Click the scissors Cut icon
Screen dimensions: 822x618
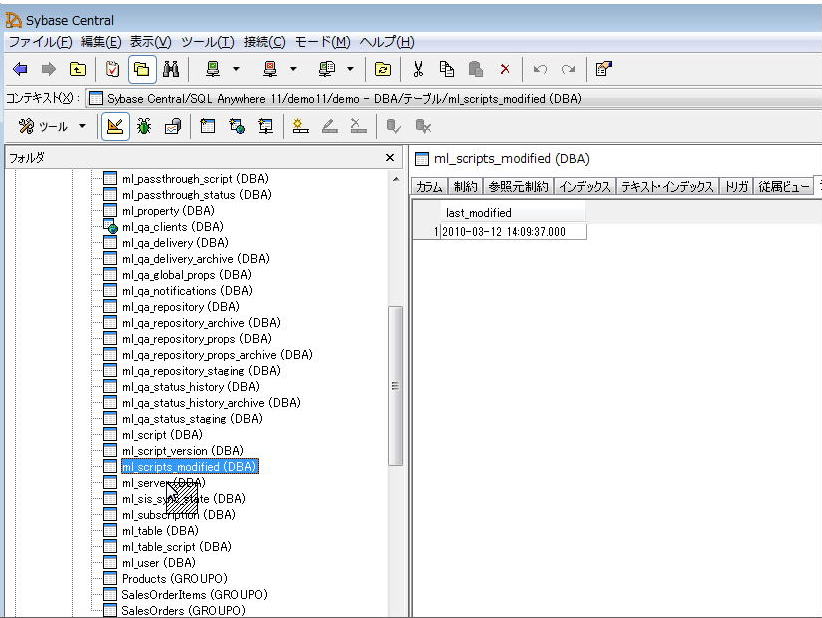[418, 69]
